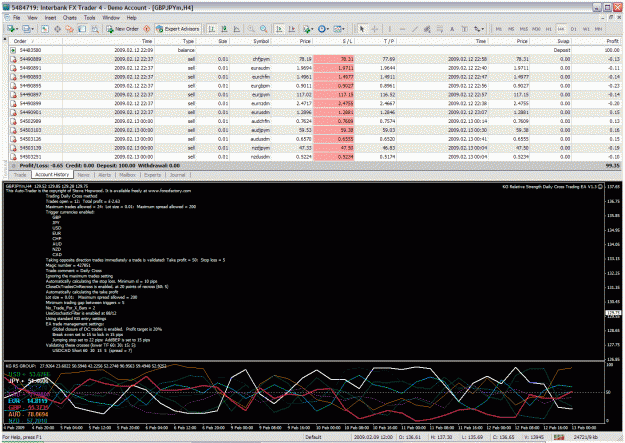Launch MetaEditor from the toolbar

click(x=147, y=29)
